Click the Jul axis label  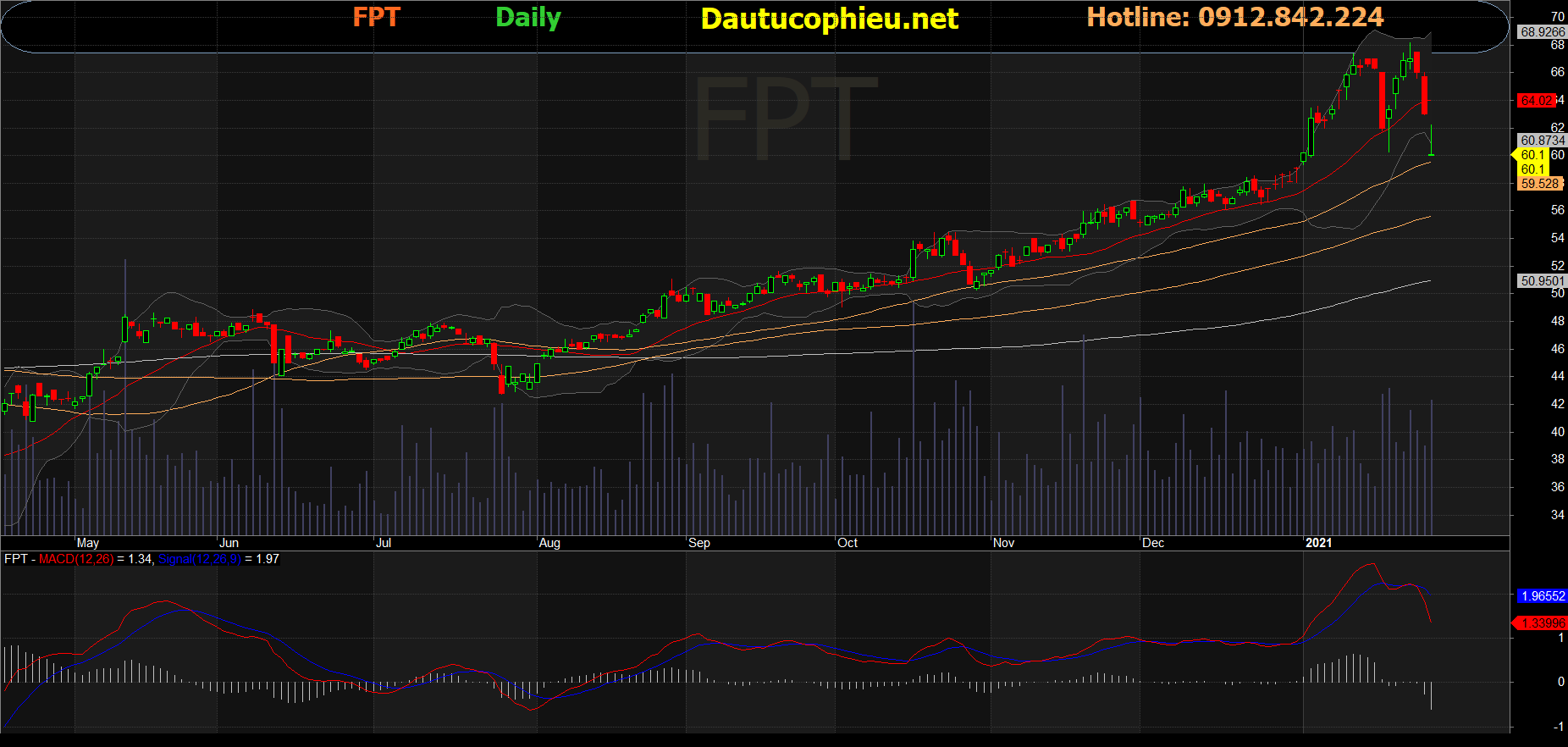tap(384, 543)
